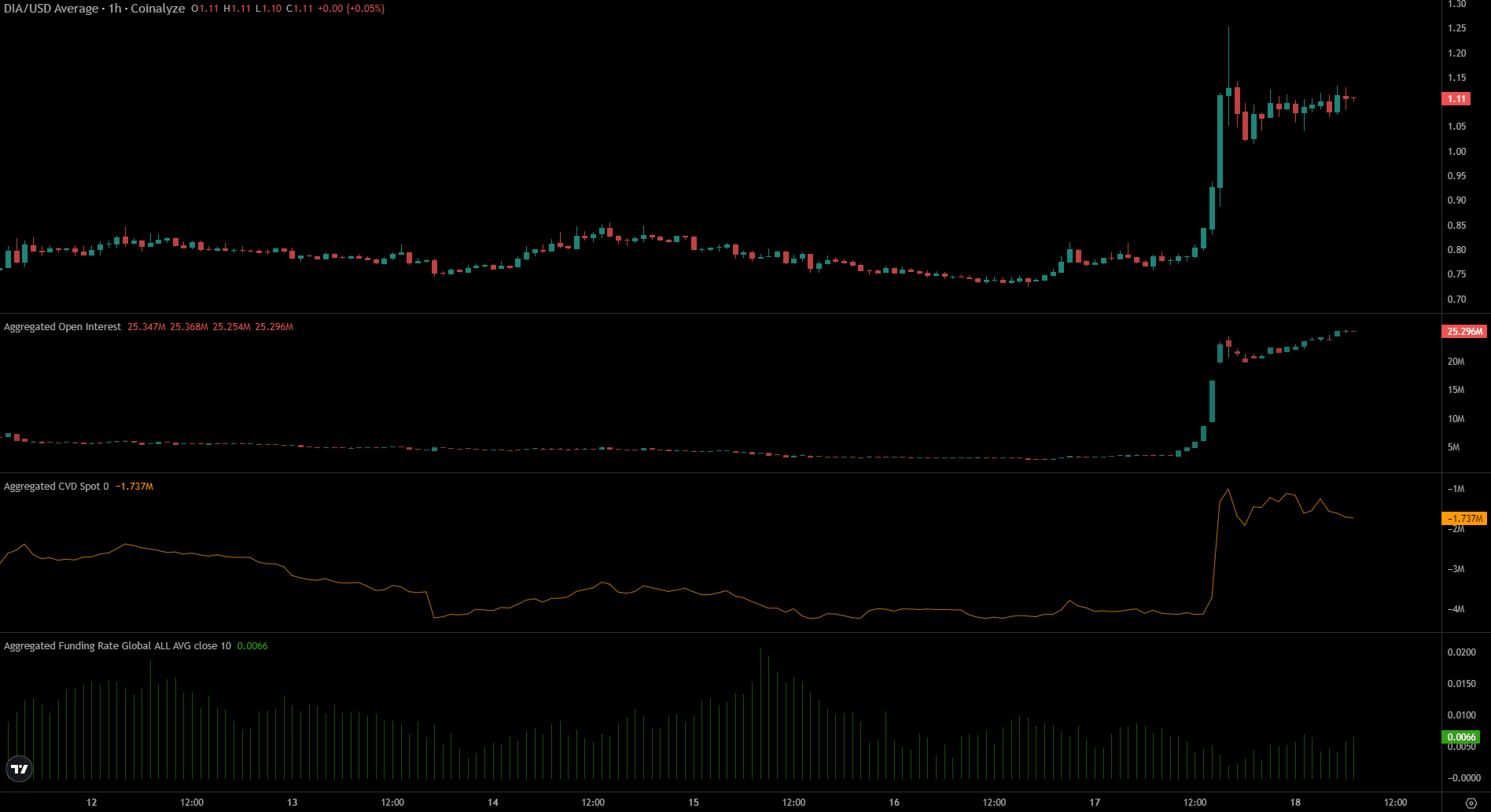Click the 25.296M open interest value tag

pos(1464,332)
